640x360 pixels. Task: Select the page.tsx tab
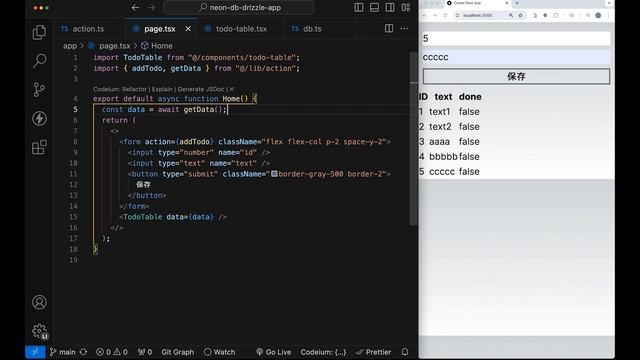(x=160, y=29)
